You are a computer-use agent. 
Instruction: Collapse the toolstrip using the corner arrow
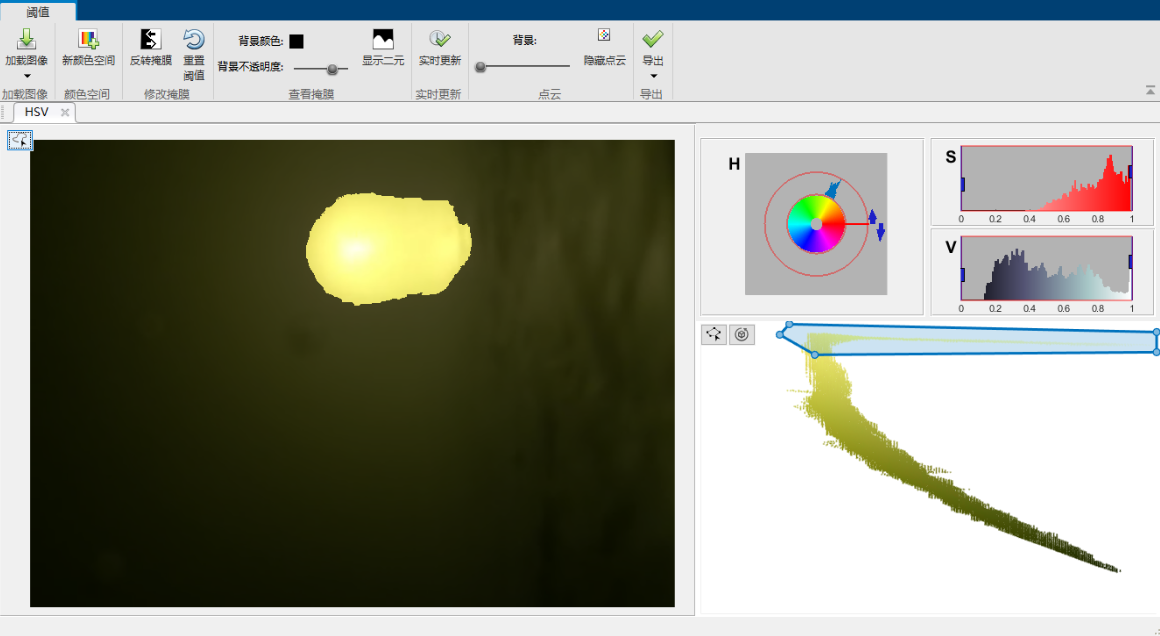tap(1150, 91)
